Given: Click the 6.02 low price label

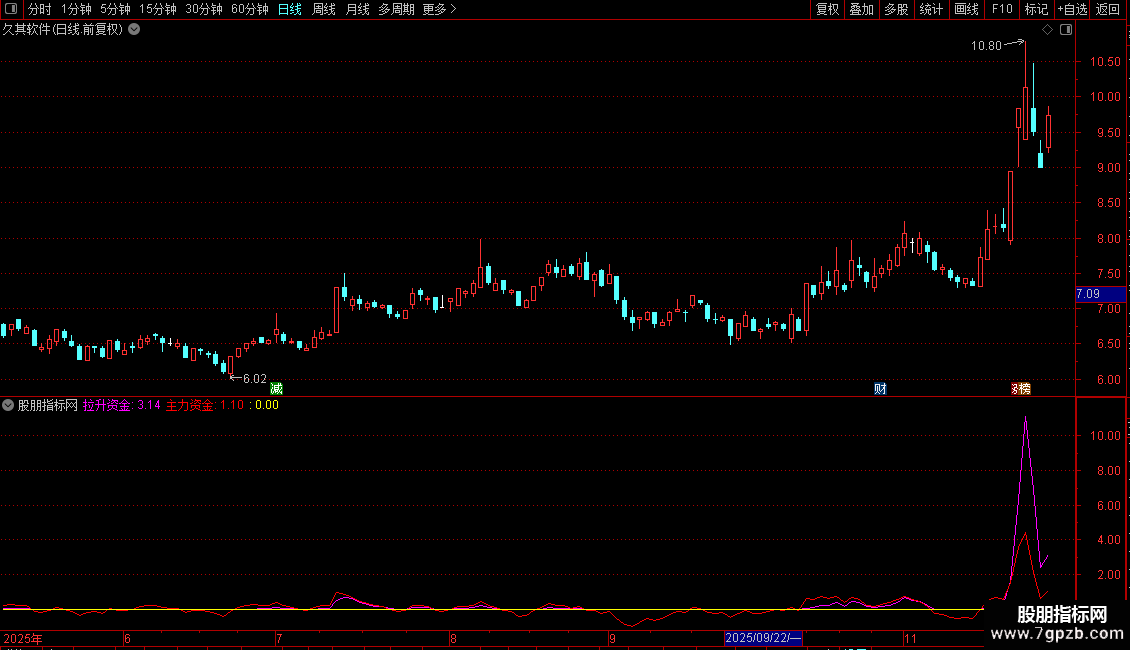Looking at the screenshot, I should 254,378.
